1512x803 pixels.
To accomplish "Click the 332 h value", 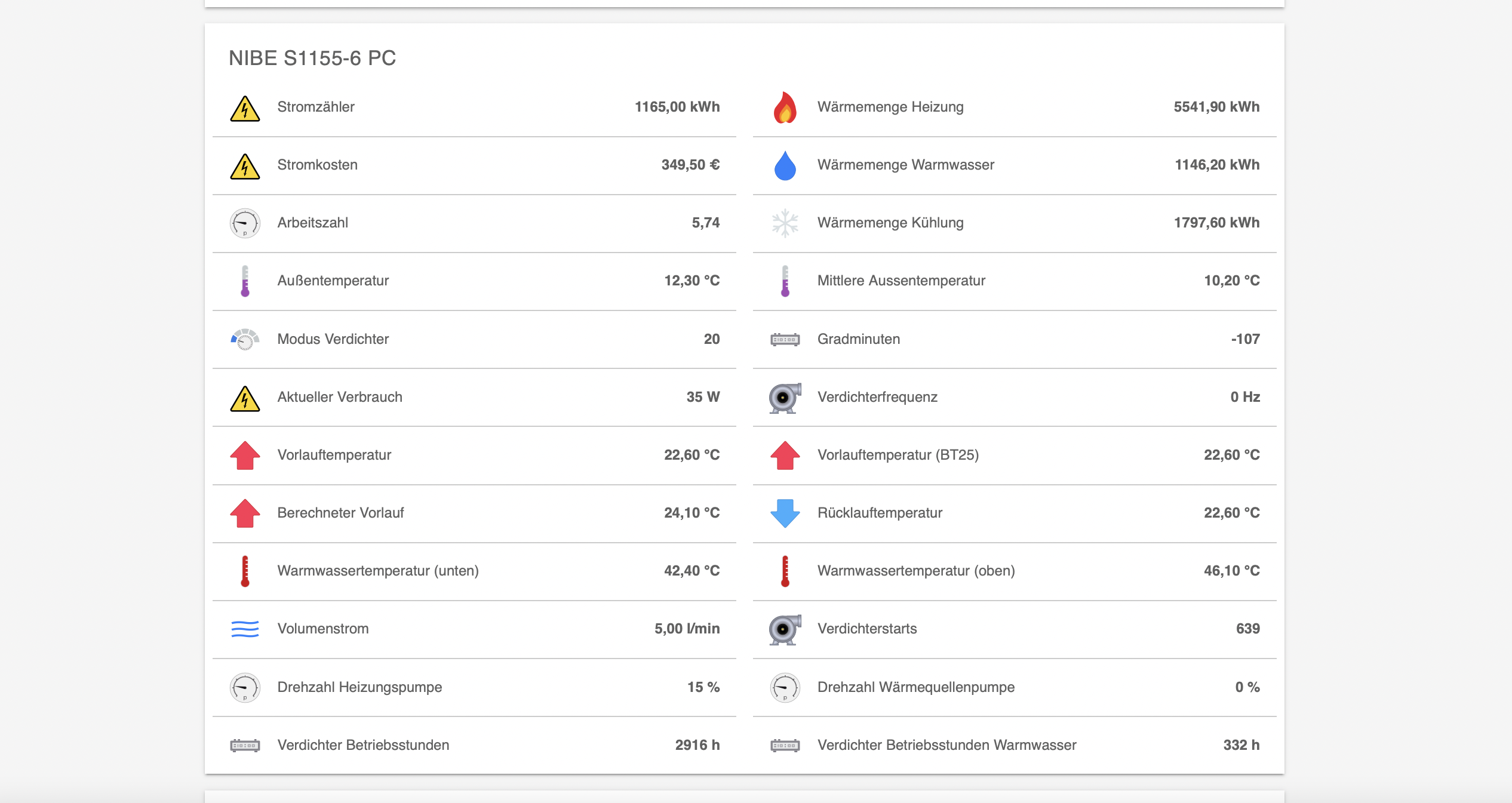I will pos(1241,745).
